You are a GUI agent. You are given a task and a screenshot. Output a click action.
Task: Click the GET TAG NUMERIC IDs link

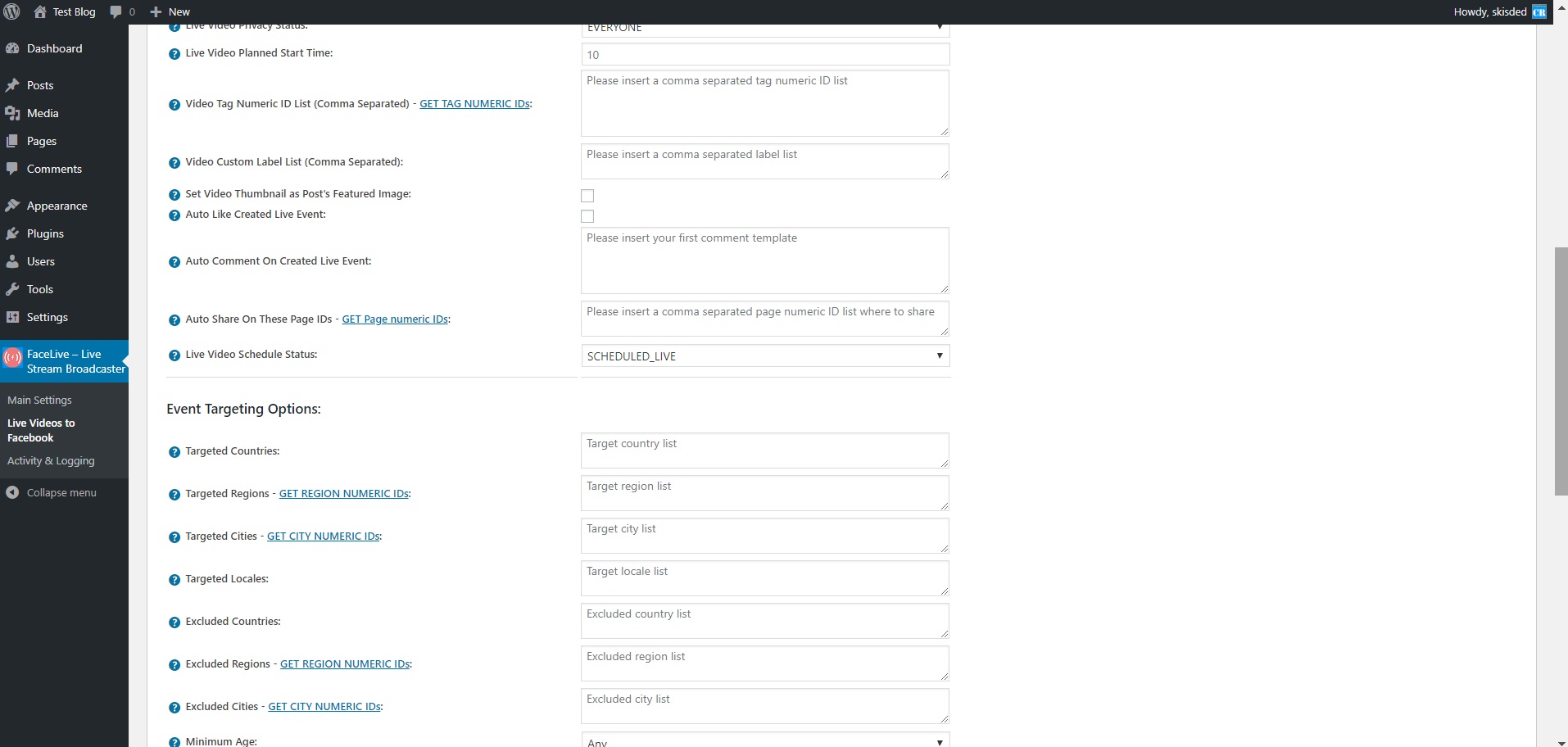474,103
